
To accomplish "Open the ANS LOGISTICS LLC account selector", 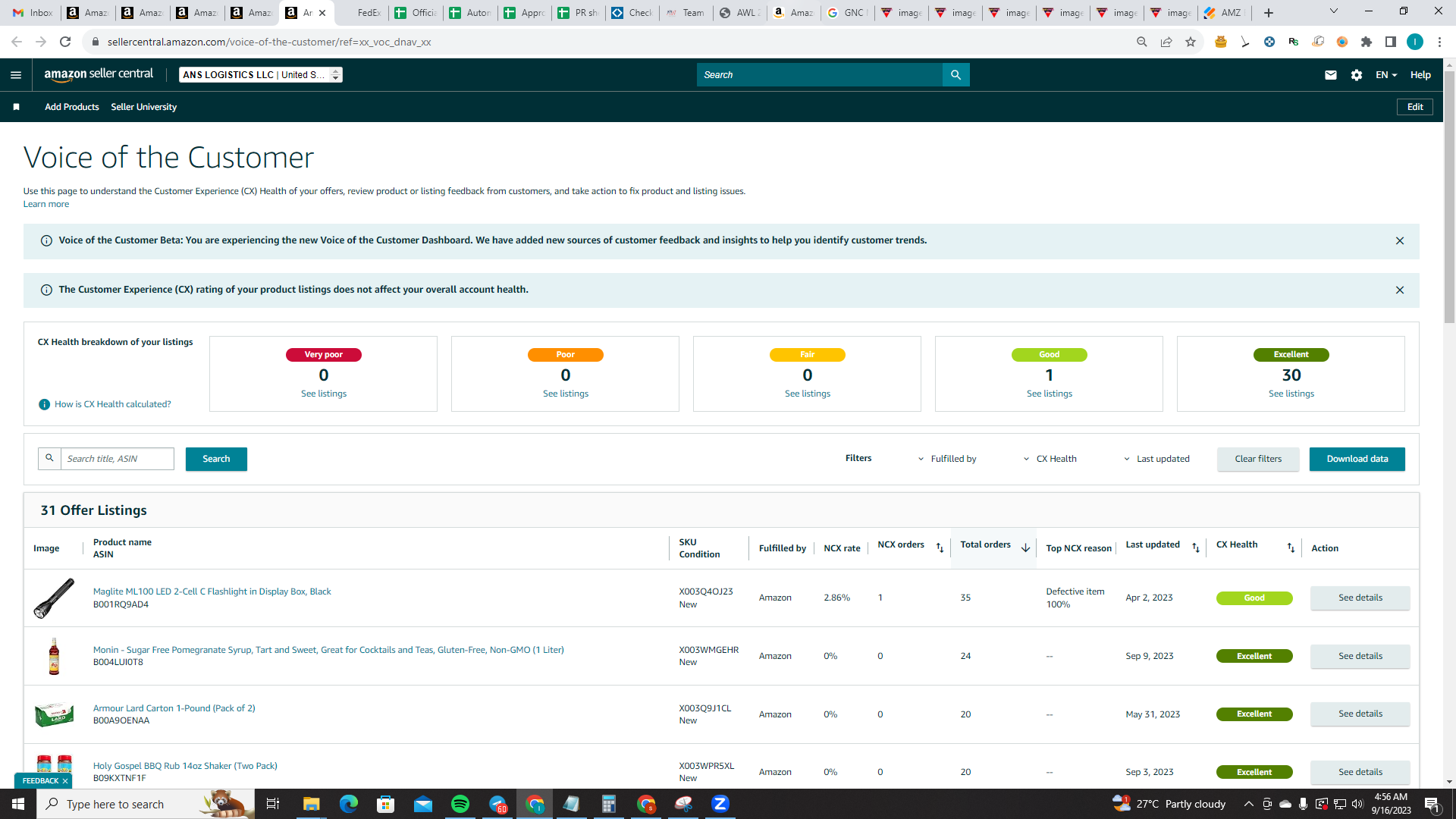I will 260,74.
